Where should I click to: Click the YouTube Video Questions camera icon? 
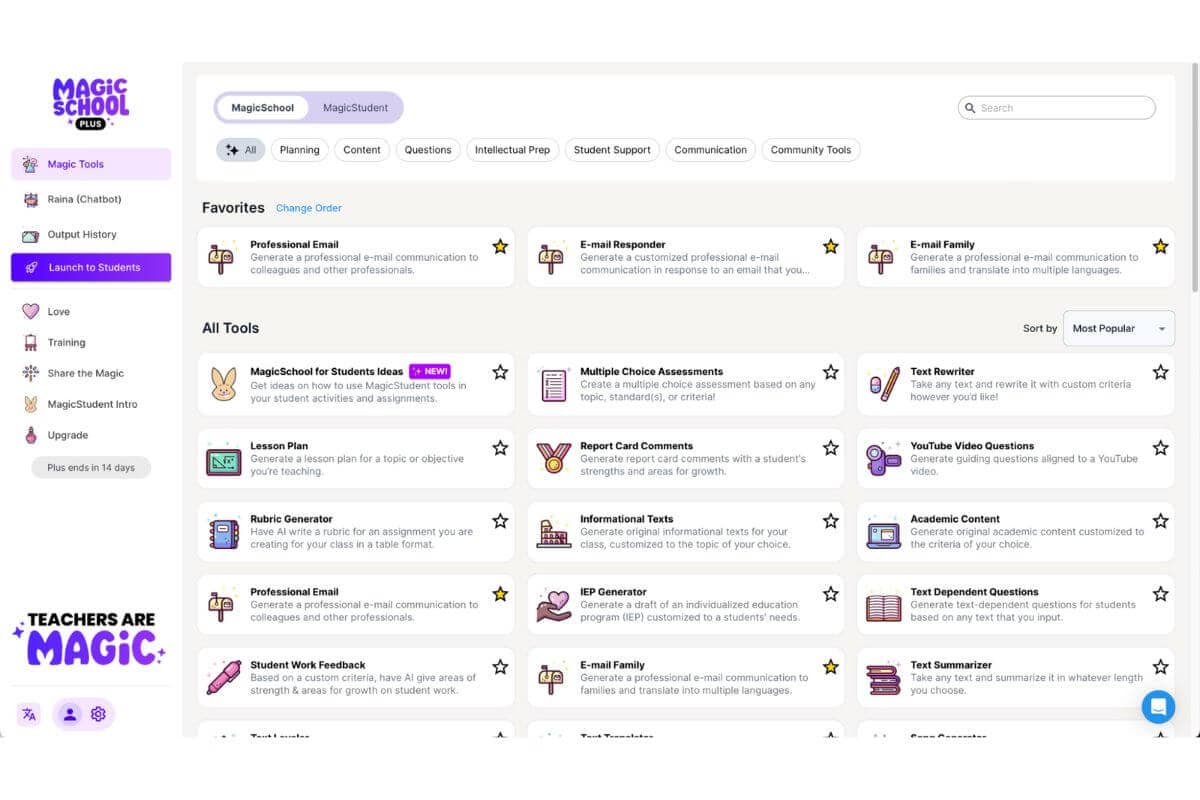pos(884,459)
